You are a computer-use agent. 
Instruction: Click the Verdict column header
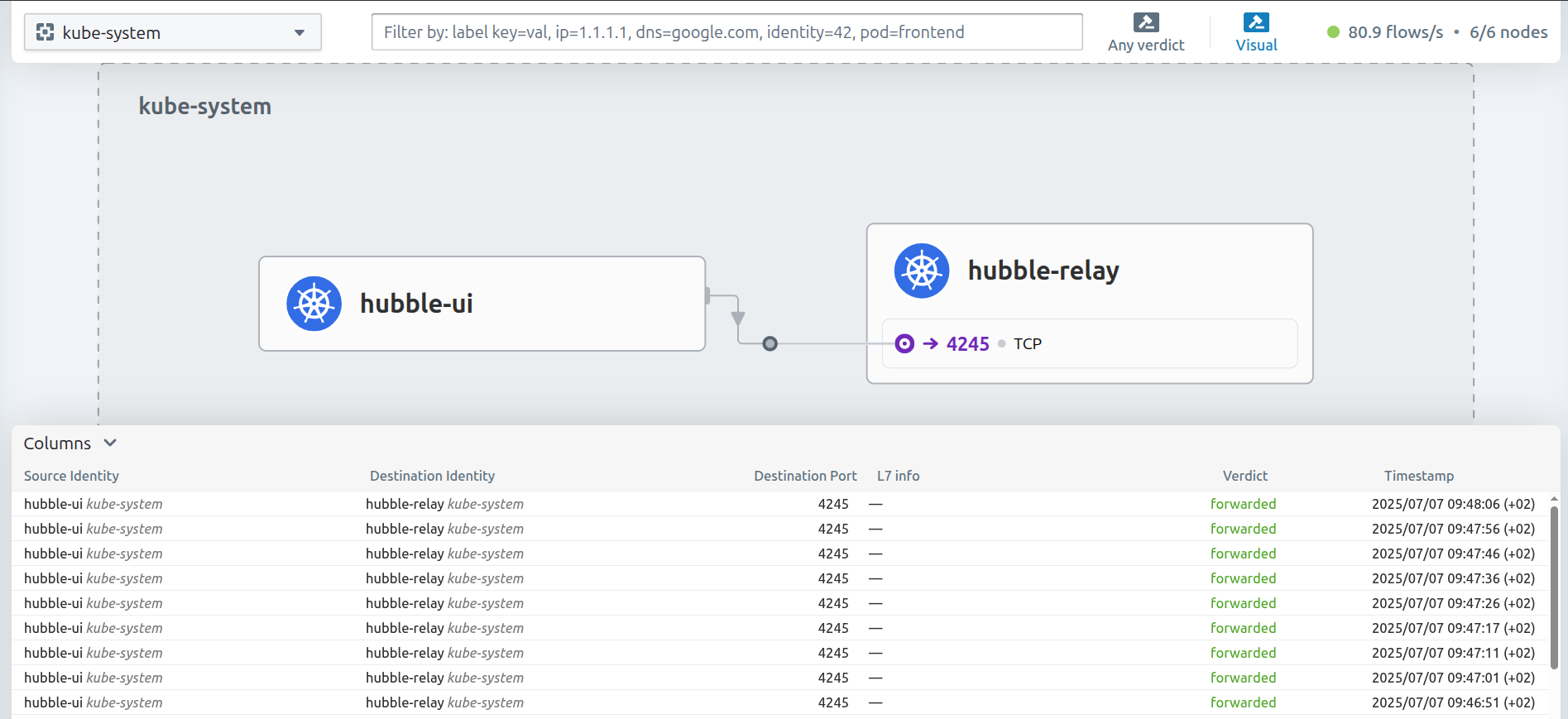tap(1245, 476)
